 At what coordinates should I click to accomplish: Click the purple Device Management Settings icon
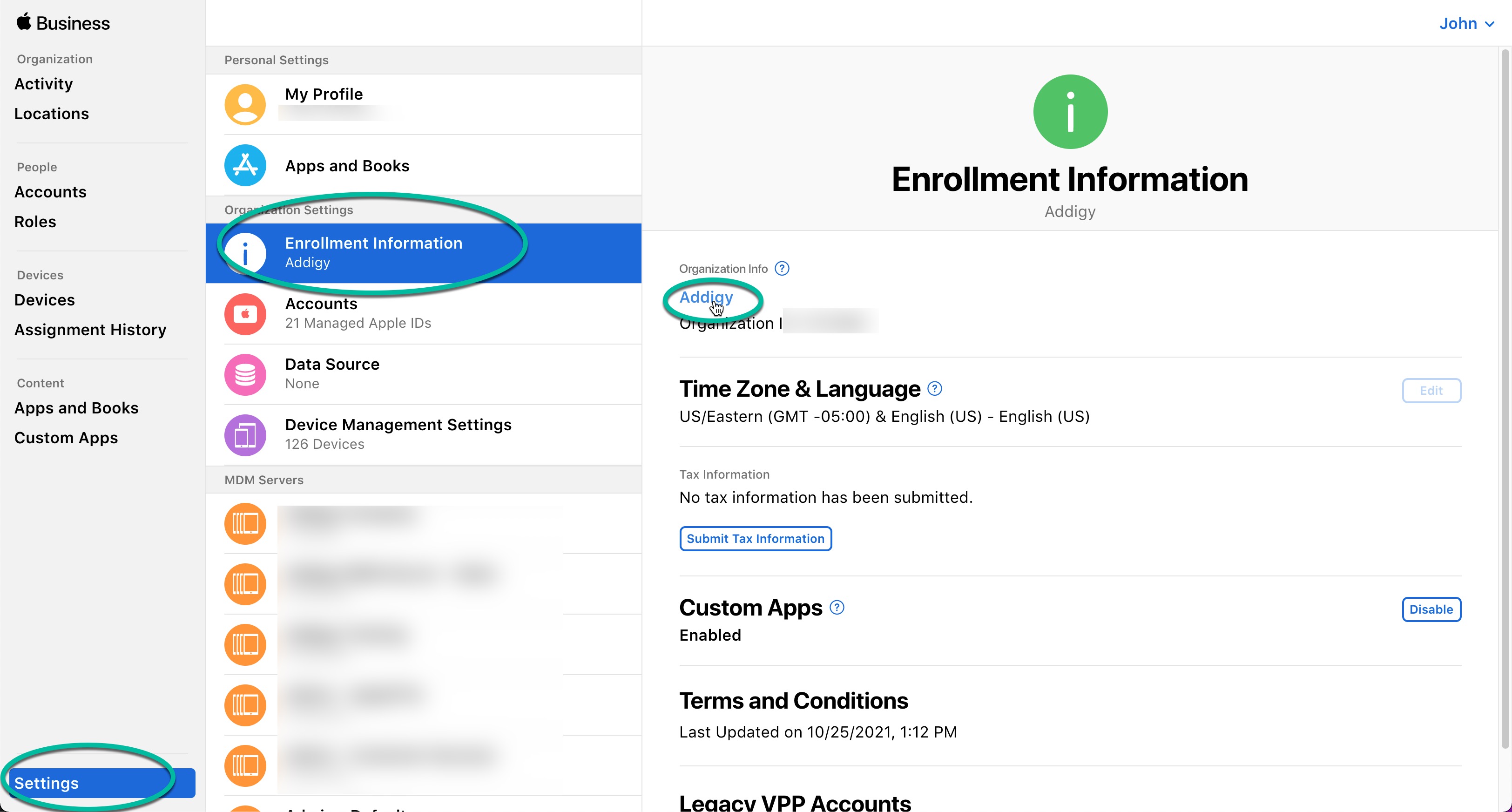[x=245, y=434]
